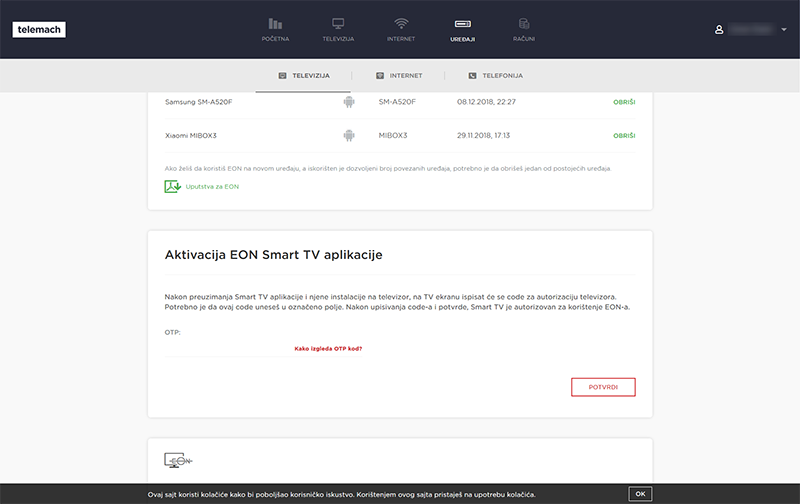Click Android icon in Xiaomi row
Viewport: 800px width, 504px height.
tap(349, 136)
